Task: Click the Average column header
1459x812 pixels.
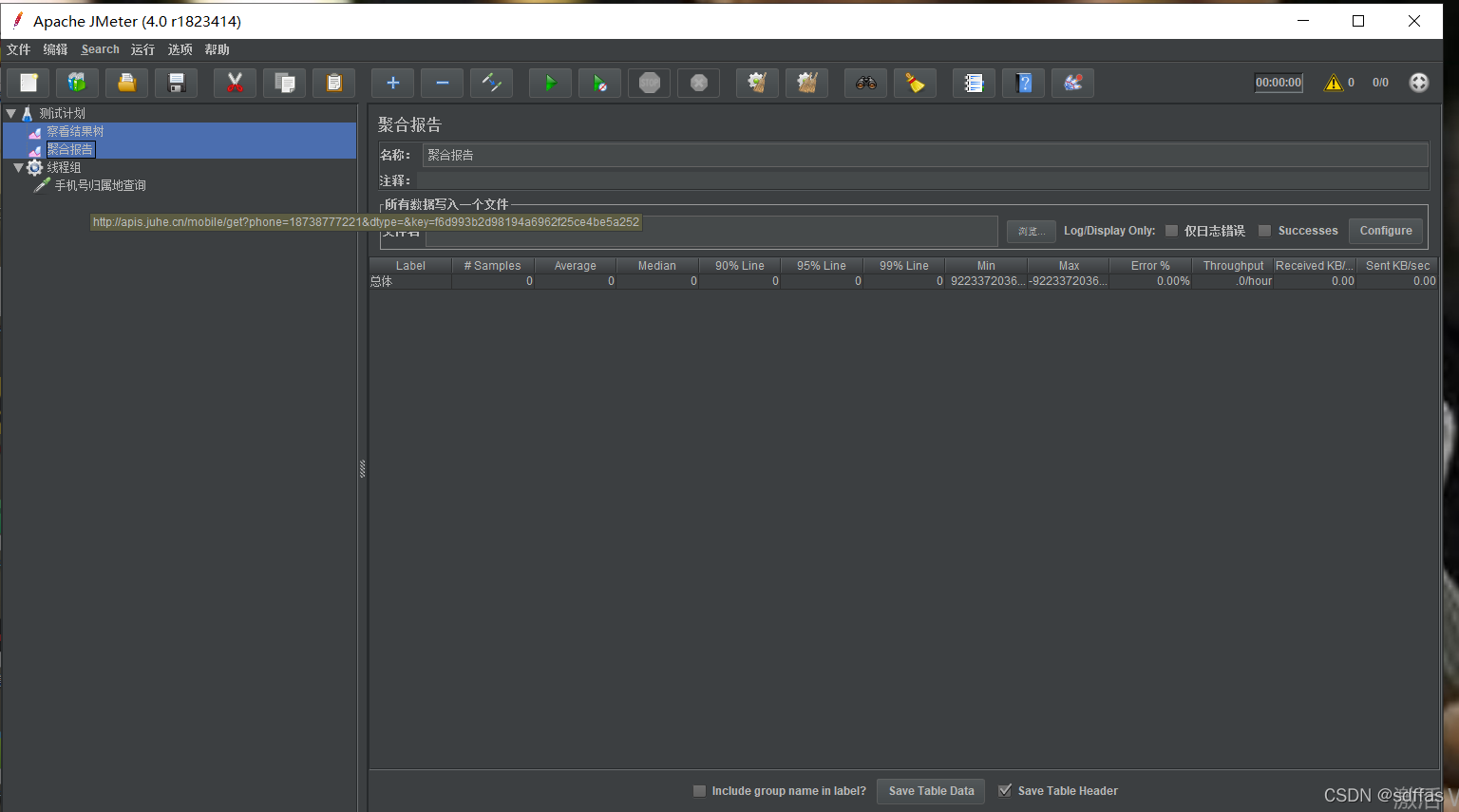Action: [575, 266]
